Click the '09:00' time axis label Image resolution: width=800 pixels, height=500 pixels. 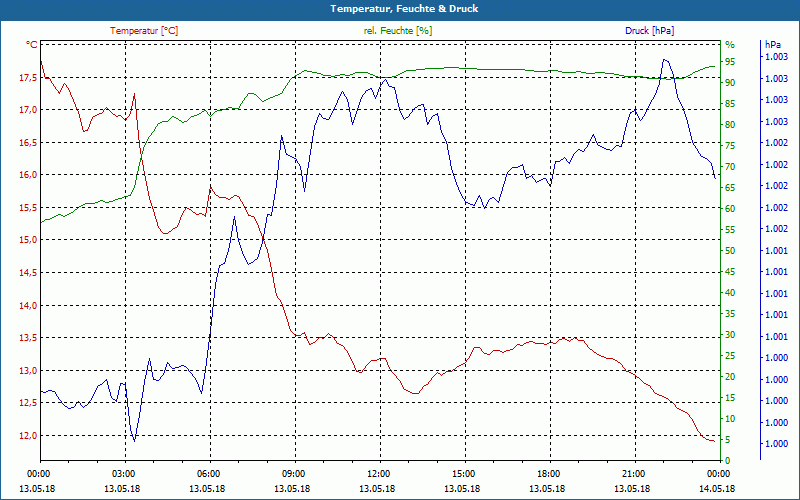(295, 473)
